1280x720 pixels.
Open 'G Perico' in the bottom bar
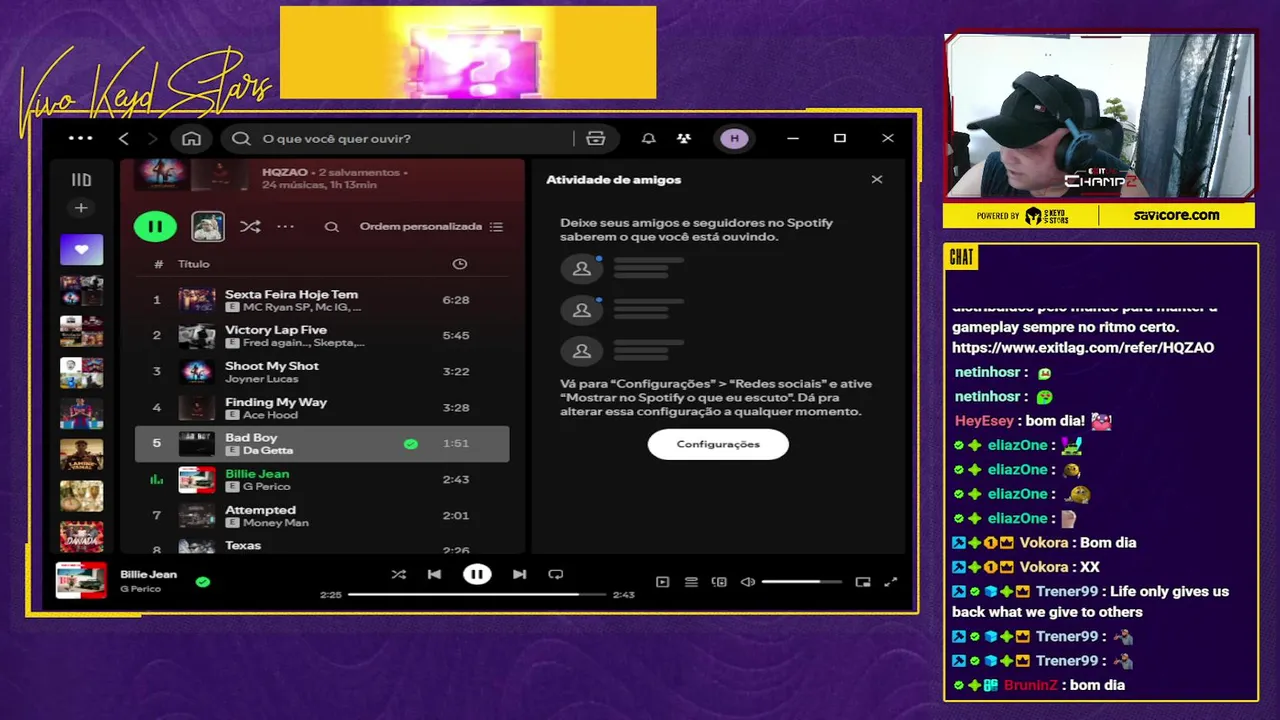click(140, 589)
